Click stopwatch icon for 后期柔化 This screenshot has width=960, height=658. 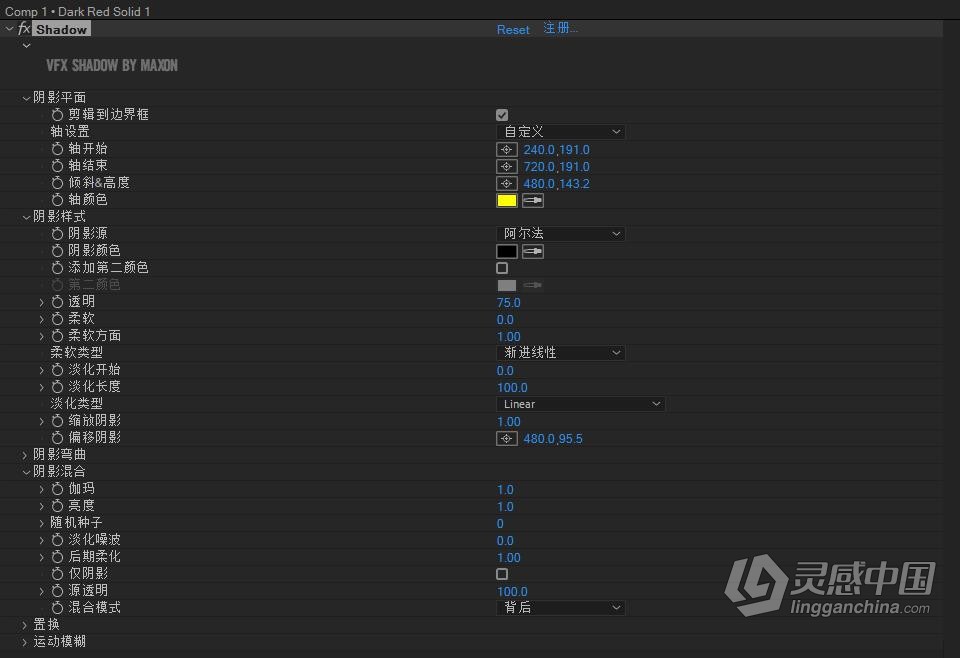[x=57, y=557]
